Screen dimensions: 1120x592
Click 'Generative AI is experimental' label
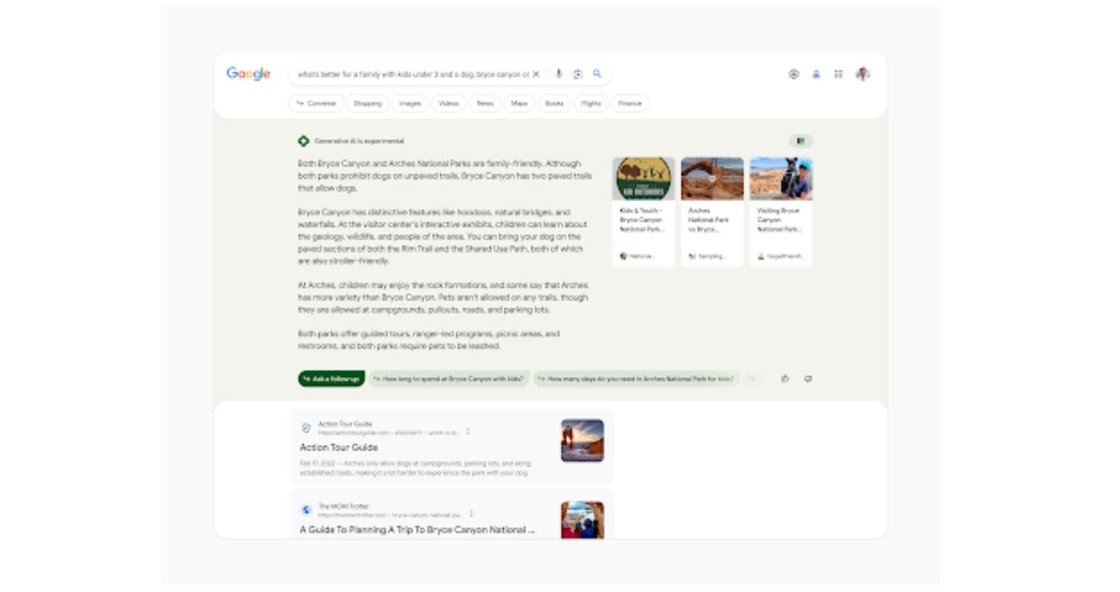click(x=359, y=141)
